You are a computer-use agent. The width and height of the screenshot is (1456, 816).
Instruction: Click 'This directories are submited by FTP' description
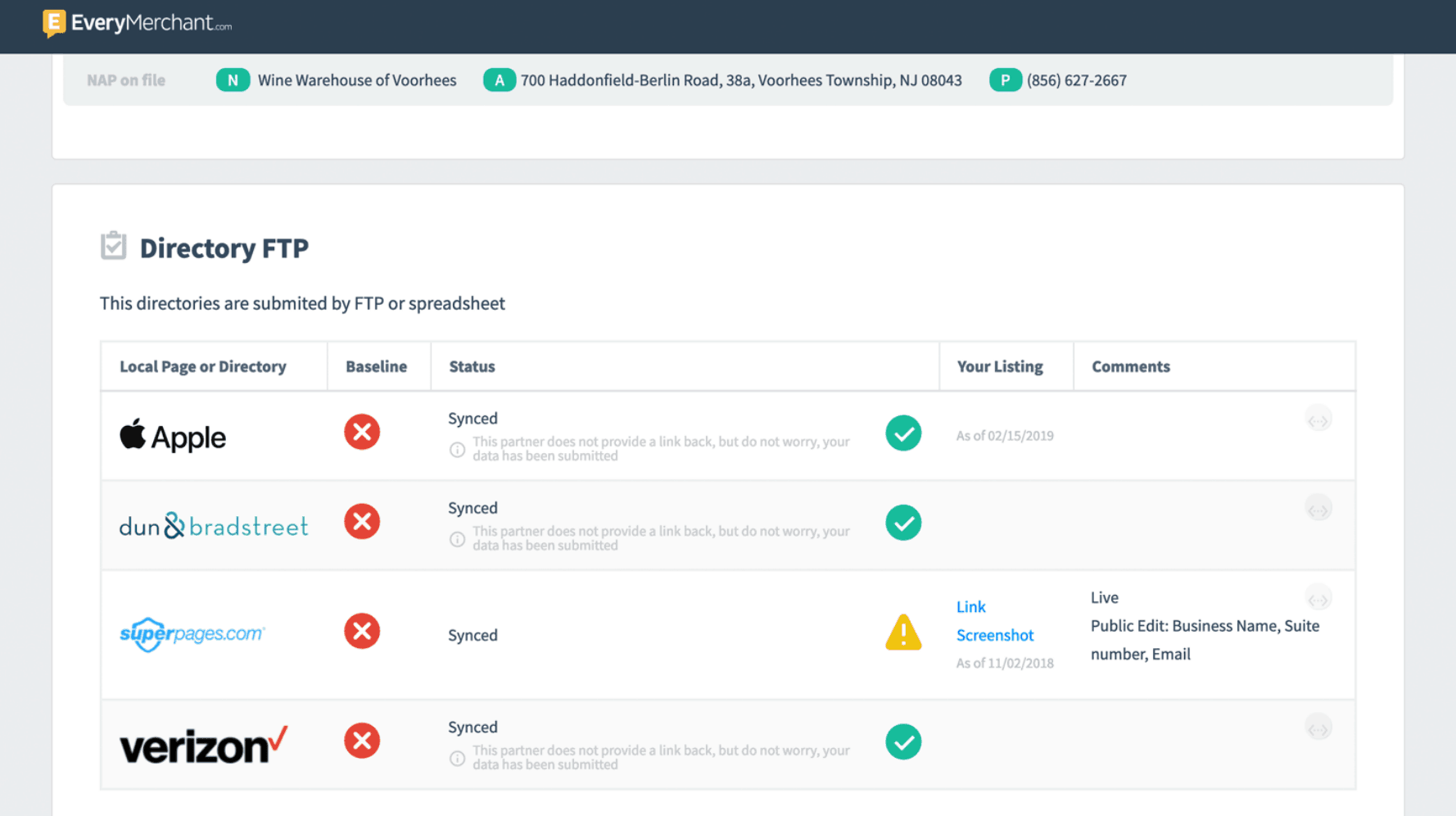[x=302, y=303]
